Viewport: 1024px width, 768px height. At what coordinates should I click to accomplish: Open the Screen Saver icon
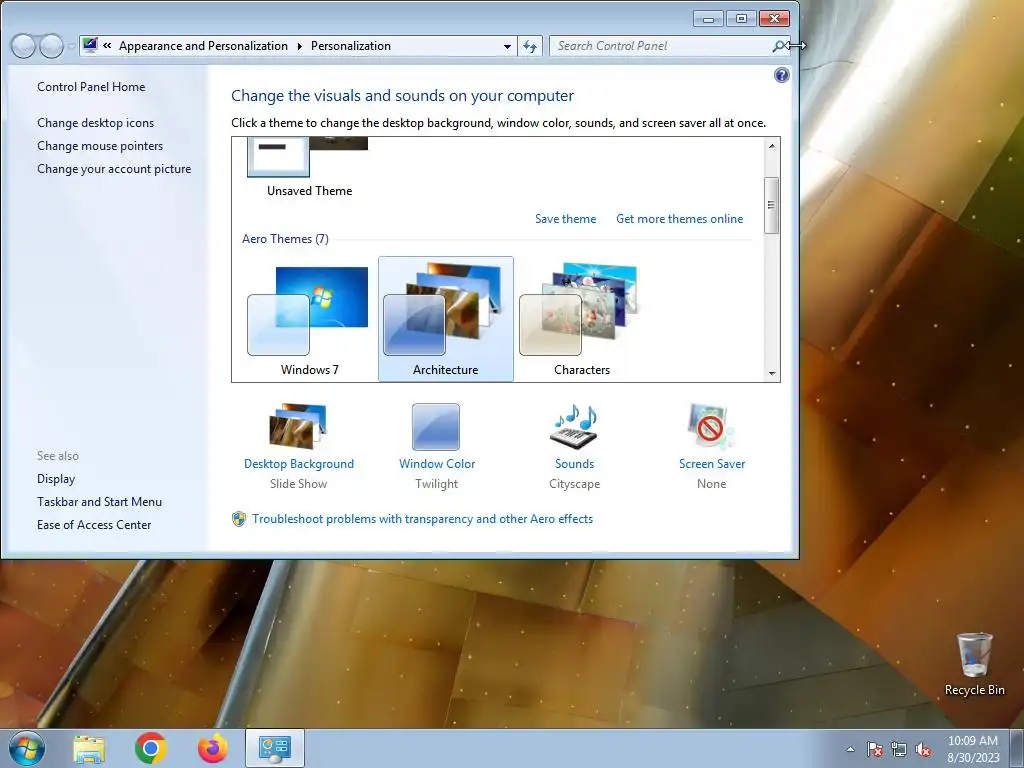(711, 426)
